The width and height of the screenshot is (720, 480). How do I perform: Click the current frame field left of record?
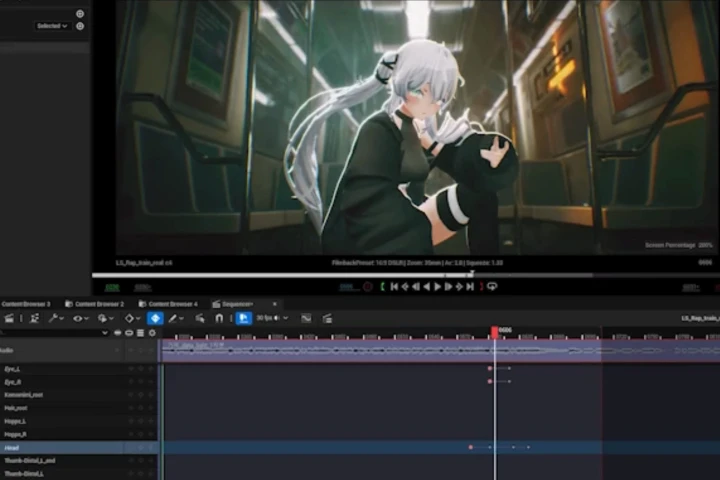[x=347, y=287]
